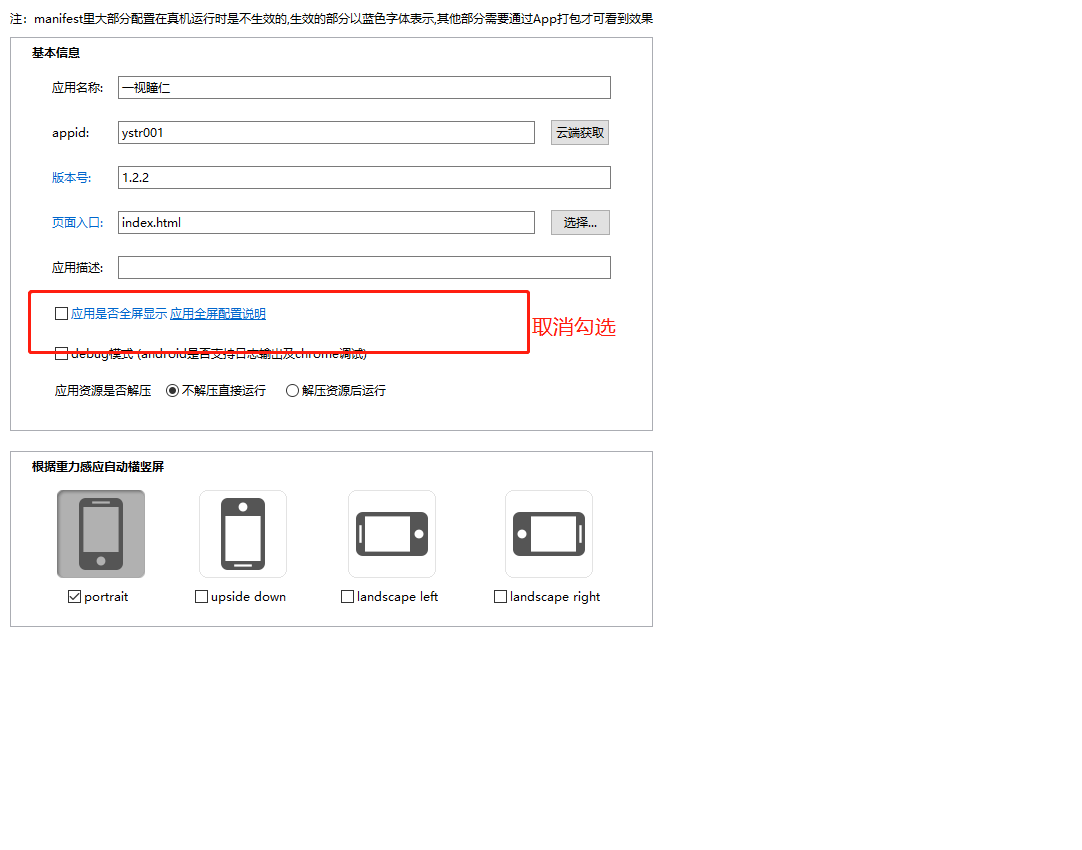Viewport: 1082px width, 850px height.
Task: Select the 解压资源后运行 radio option
Action: pyautogui.click(x=293, y=391)
